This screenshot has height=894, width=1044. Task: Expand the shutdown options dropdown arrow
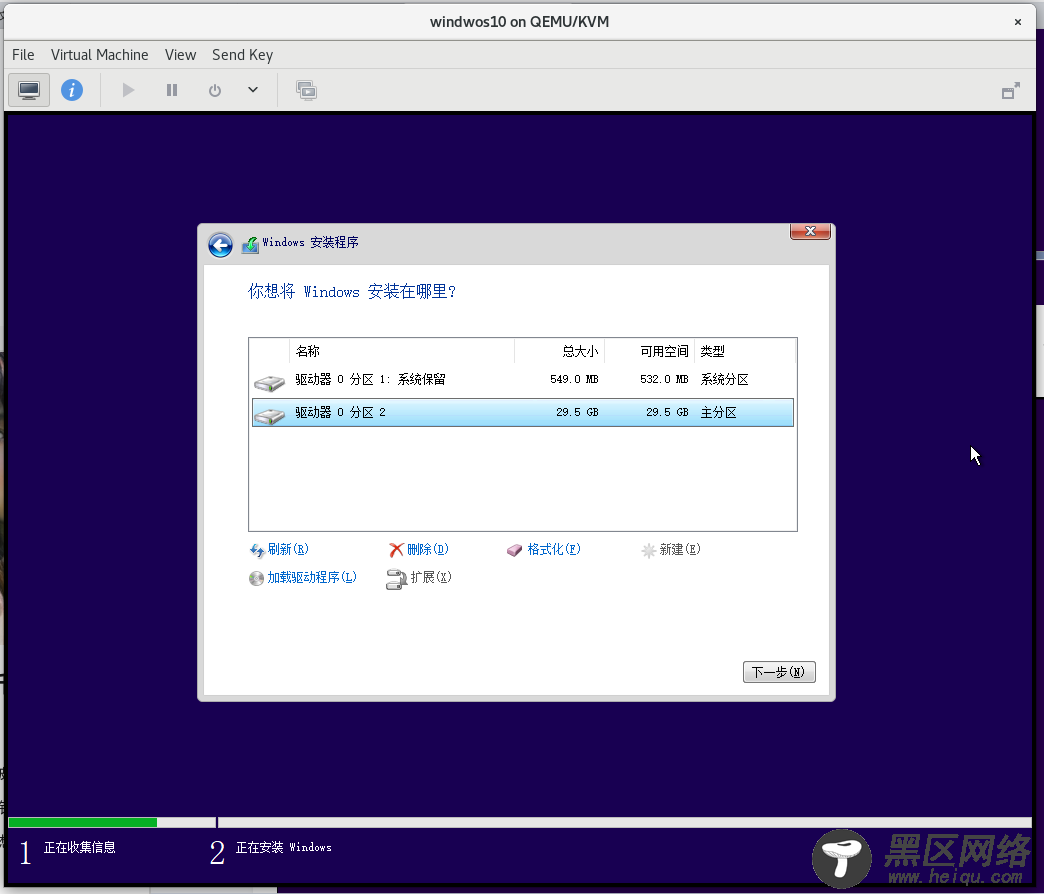[253, 90]
